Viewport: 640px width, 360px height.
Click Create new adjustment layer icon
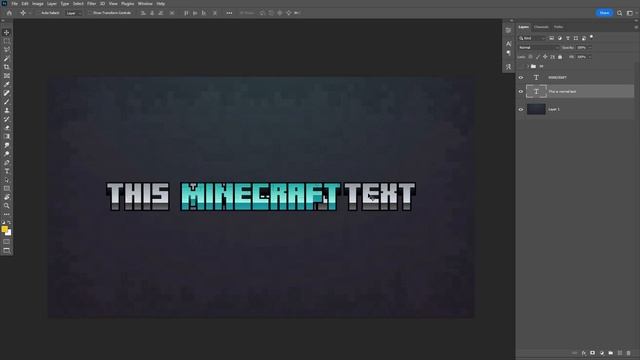click(602, 353)
